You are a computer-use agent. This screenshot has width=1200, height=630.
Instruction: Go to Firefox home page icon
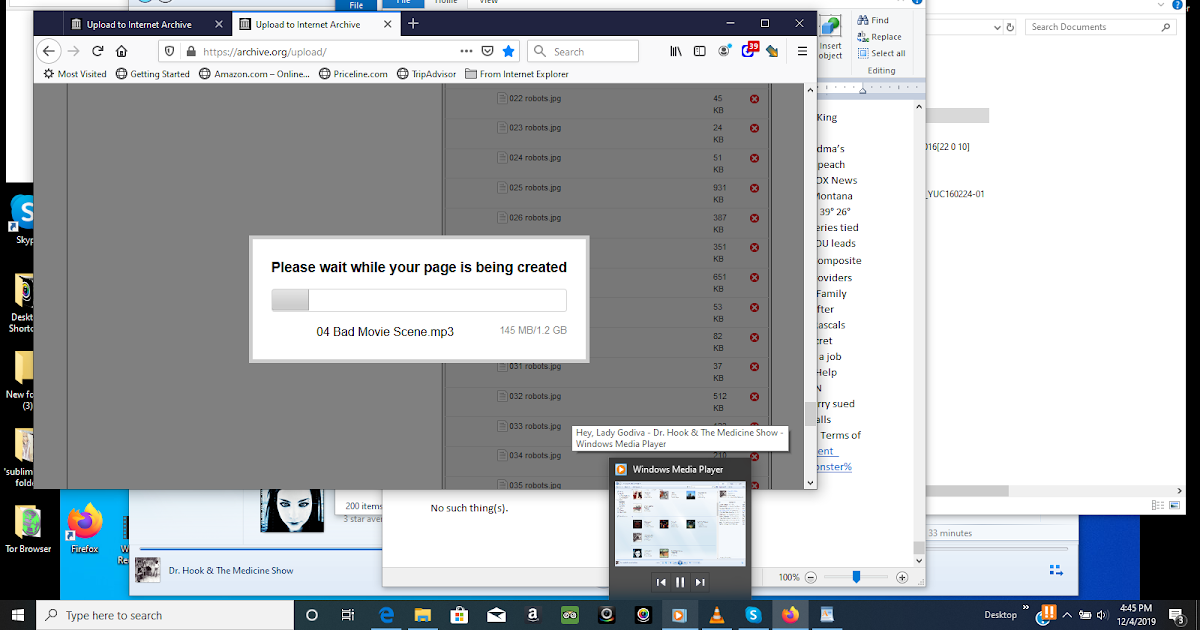(122, 51)
